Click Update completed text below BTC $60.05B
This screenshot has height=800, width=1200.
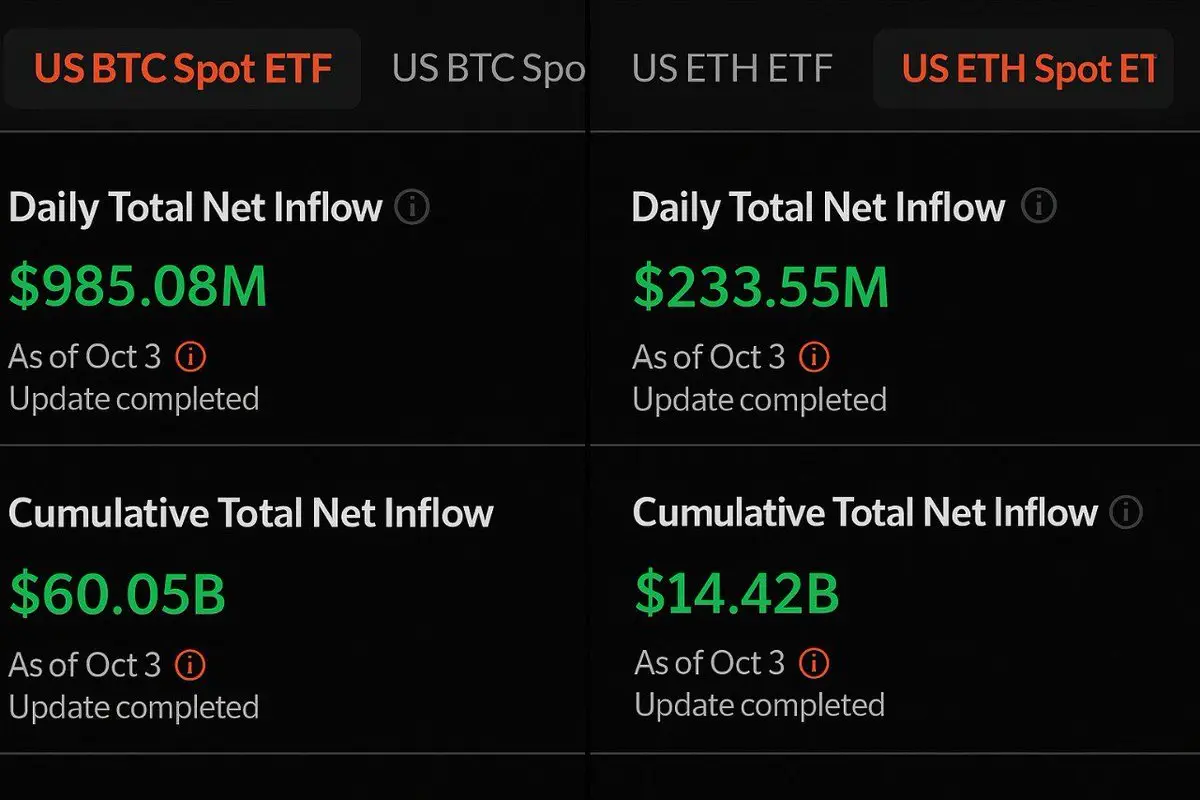pyautogui.click(x=134, y=707)
